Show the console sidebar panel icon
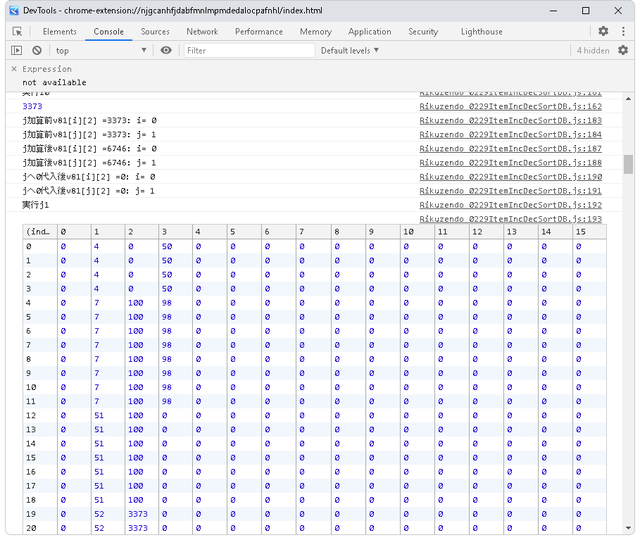Viewport: 640px width, 540px height. [x=17, y=50]
